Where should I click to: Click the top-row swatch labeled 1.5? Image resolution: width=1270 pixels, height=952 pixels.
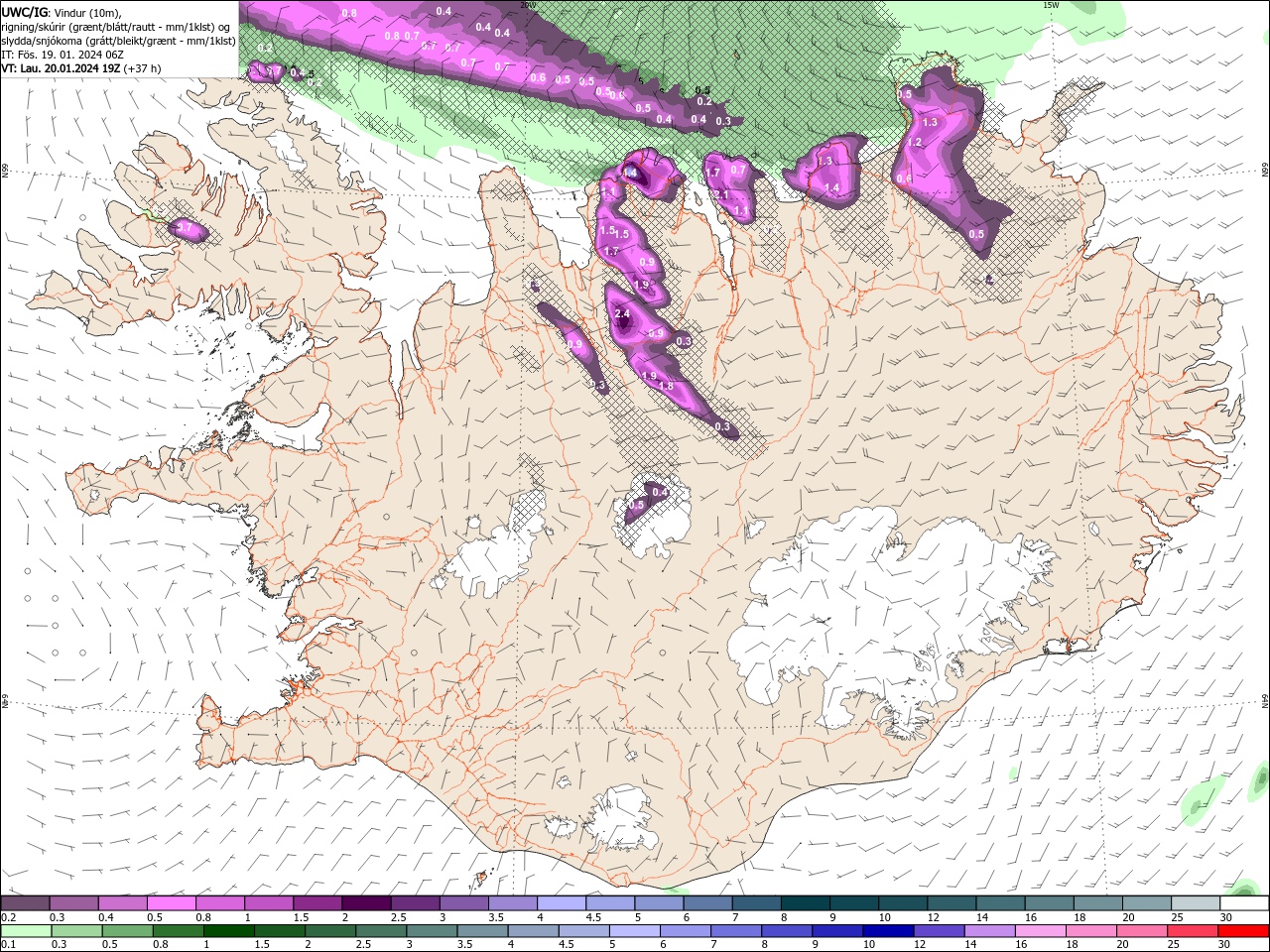[317, 903]
